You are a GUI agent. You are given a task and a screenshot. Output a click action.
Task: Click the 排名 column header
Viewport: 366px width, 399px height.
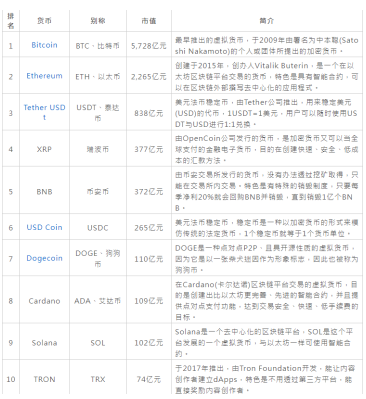pos(11,21)
